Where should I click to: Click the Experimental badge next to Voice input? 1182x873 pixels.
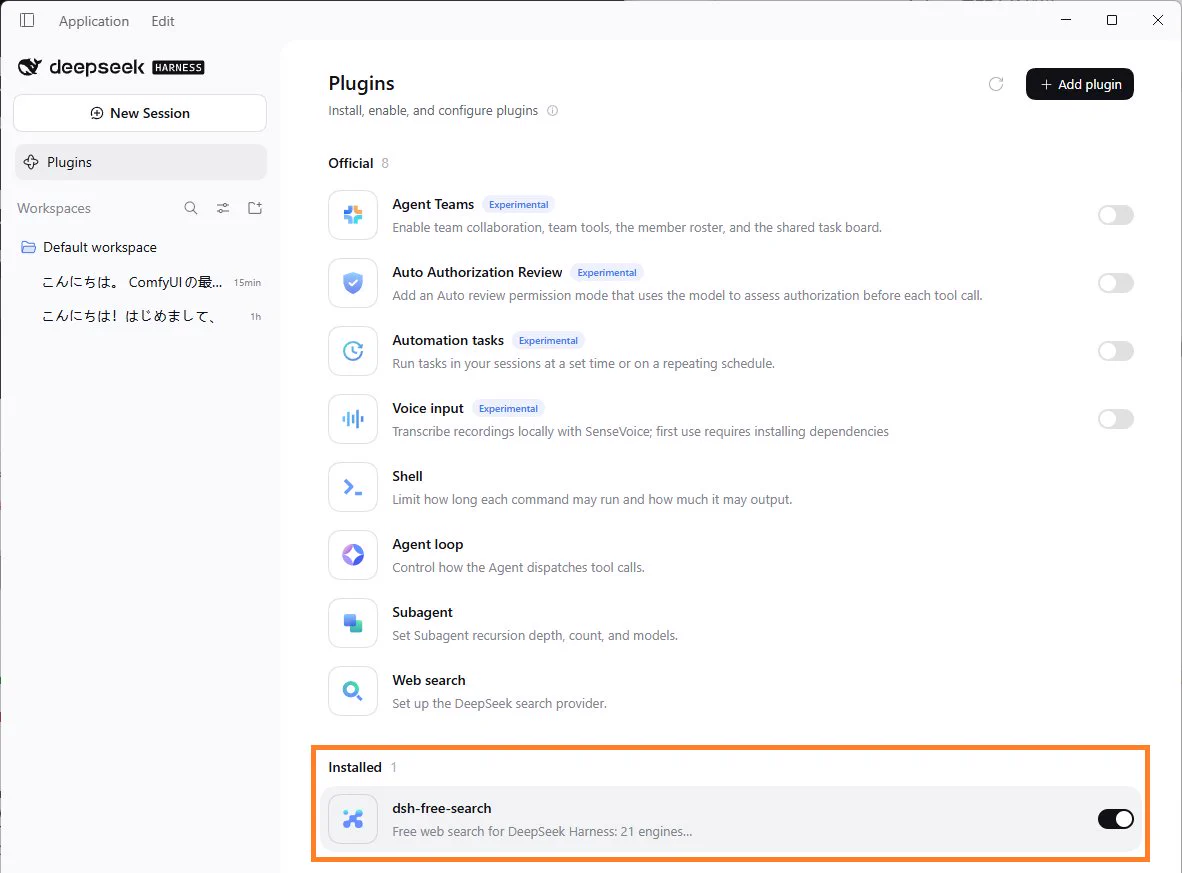click(508, 409)
